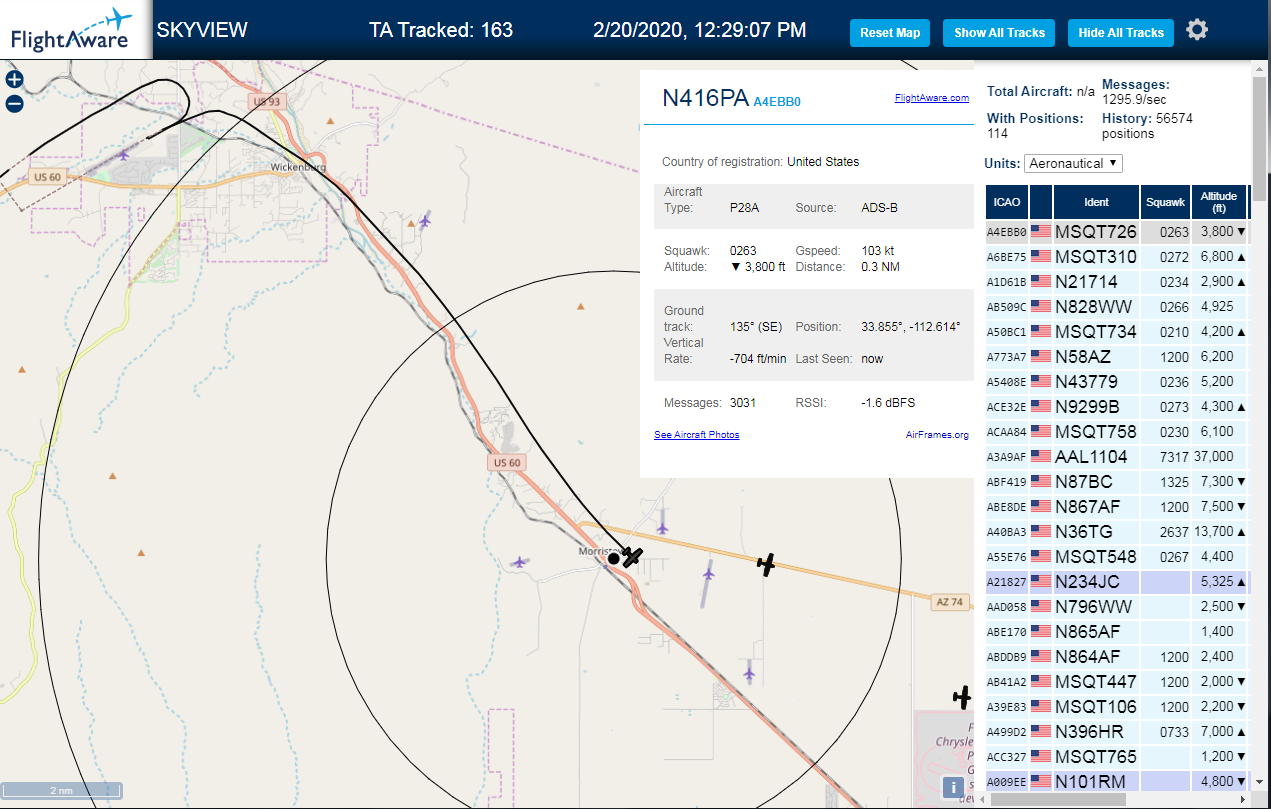The height and width of the screenshot is (809, 1271).
Task: Select the N867AF aircraft row
Action: click(x=1116, y=507)
